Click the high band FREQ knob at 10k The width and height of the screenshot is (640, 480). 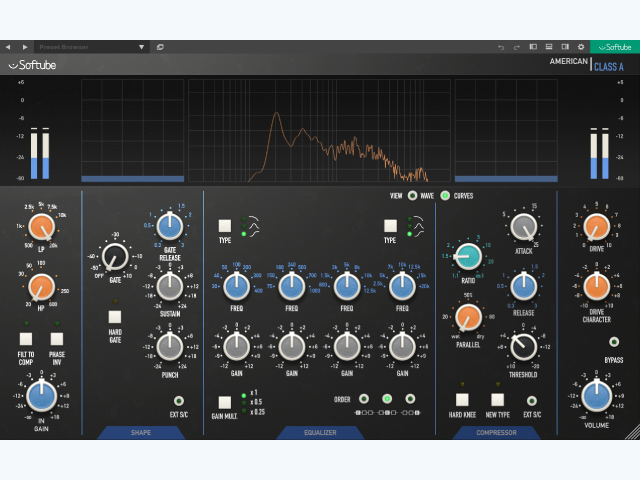click(x=402, y=287)
